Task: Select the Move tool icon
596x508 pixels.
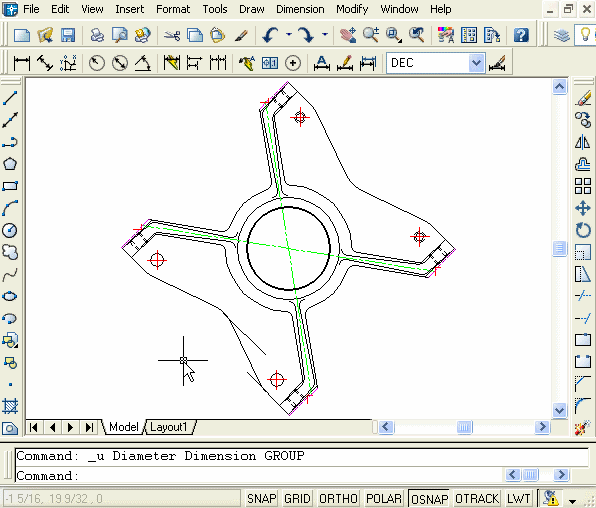Action: click(x=583, y=208)
